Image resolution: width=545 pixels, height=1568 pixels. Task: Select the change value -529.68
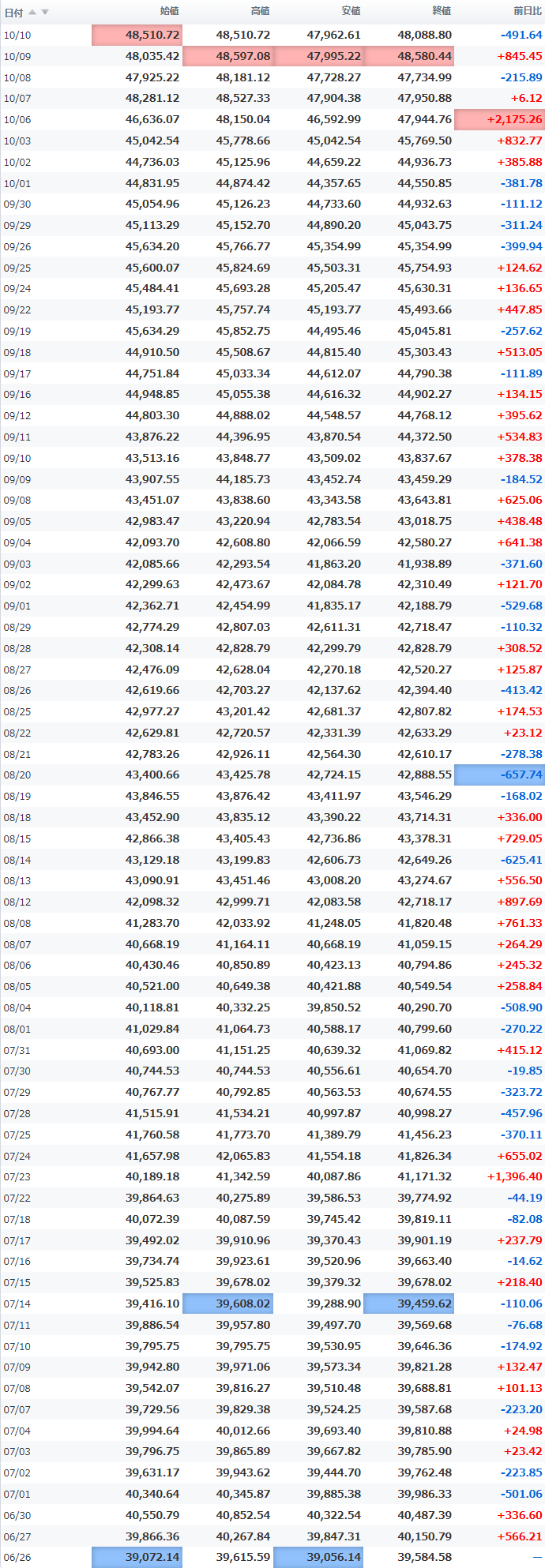point(521,606)
